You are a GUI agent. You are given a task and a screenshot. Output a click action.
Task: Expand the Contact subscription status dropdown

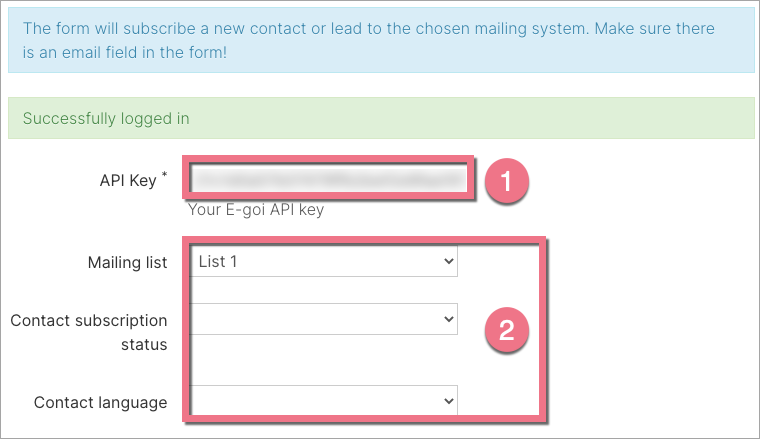click(x=324, y=319)
